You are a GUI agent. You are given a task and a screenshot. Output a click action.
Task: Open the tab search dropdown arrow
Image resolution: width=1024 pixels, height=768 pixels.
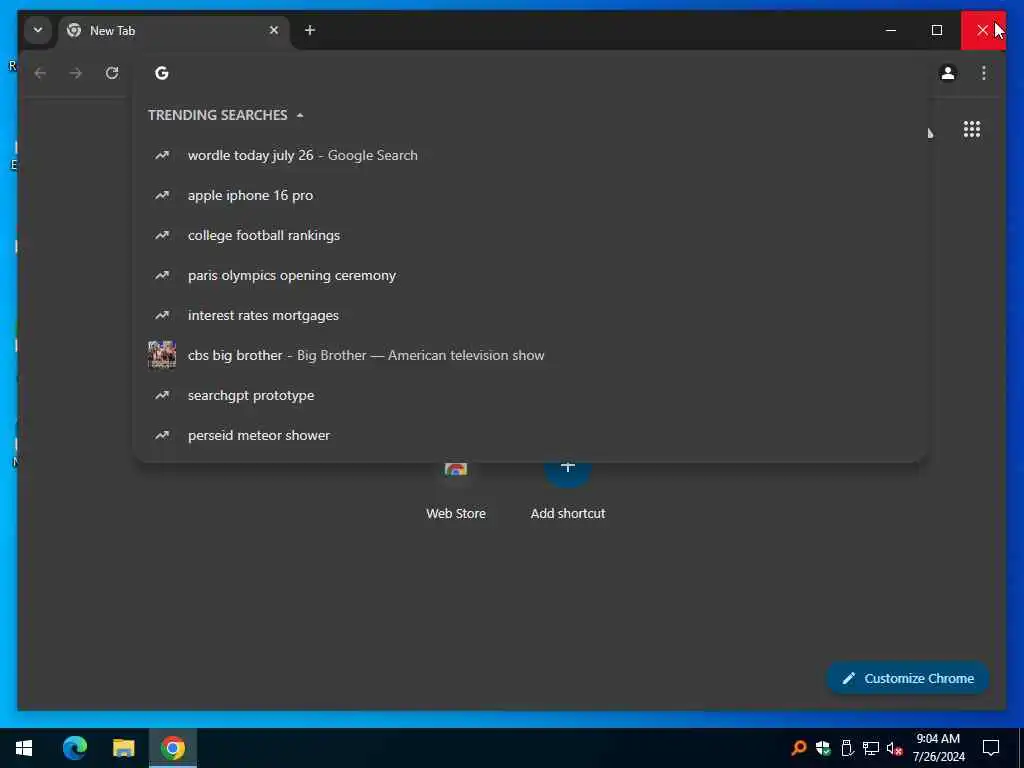coord(38,30)
